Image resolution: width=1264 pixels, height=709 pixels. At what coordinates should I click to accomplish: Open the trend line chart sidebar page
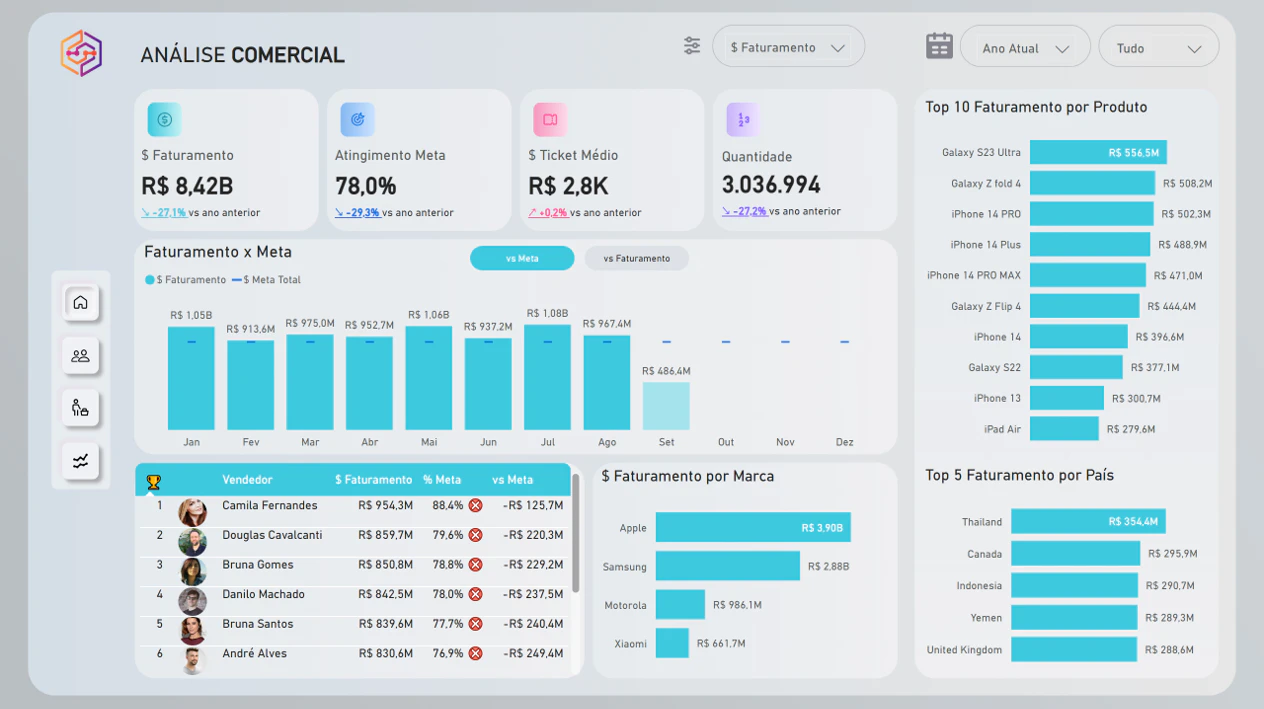click(x=81, y=461)
